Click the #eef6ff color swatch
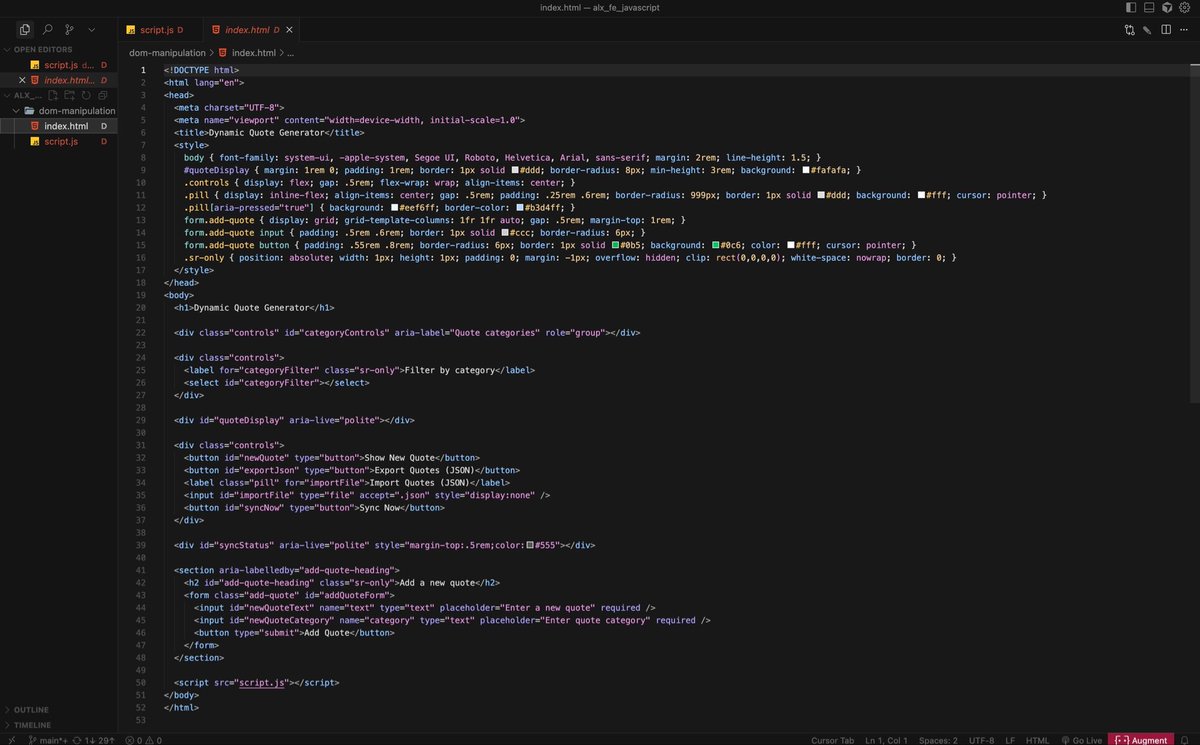Screen dimensions: 1200x745 coord(397,207)
